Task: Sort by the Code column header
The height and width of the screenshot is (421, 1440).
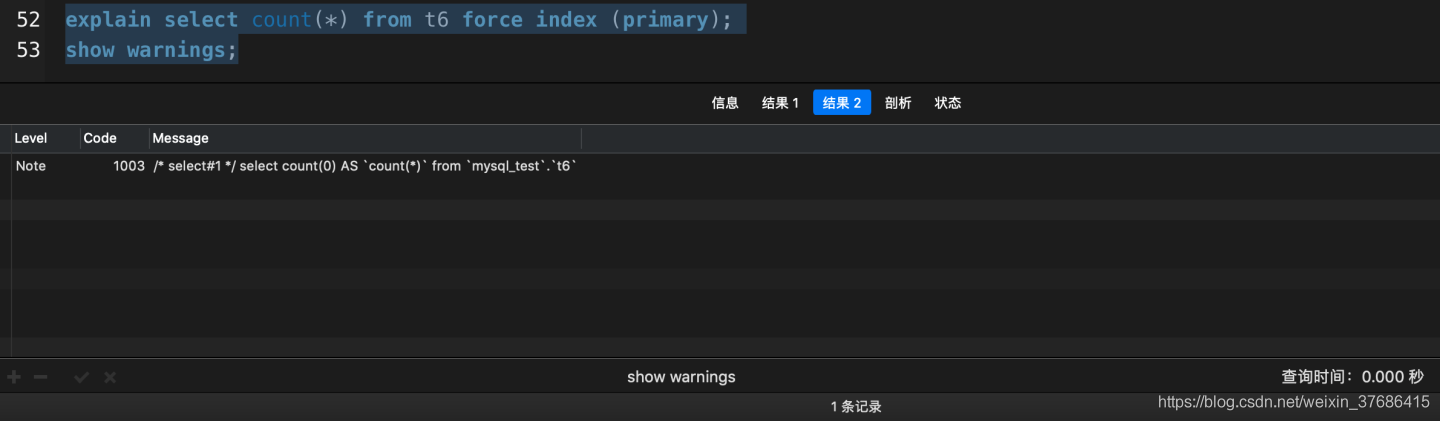Action: (100, 138)
